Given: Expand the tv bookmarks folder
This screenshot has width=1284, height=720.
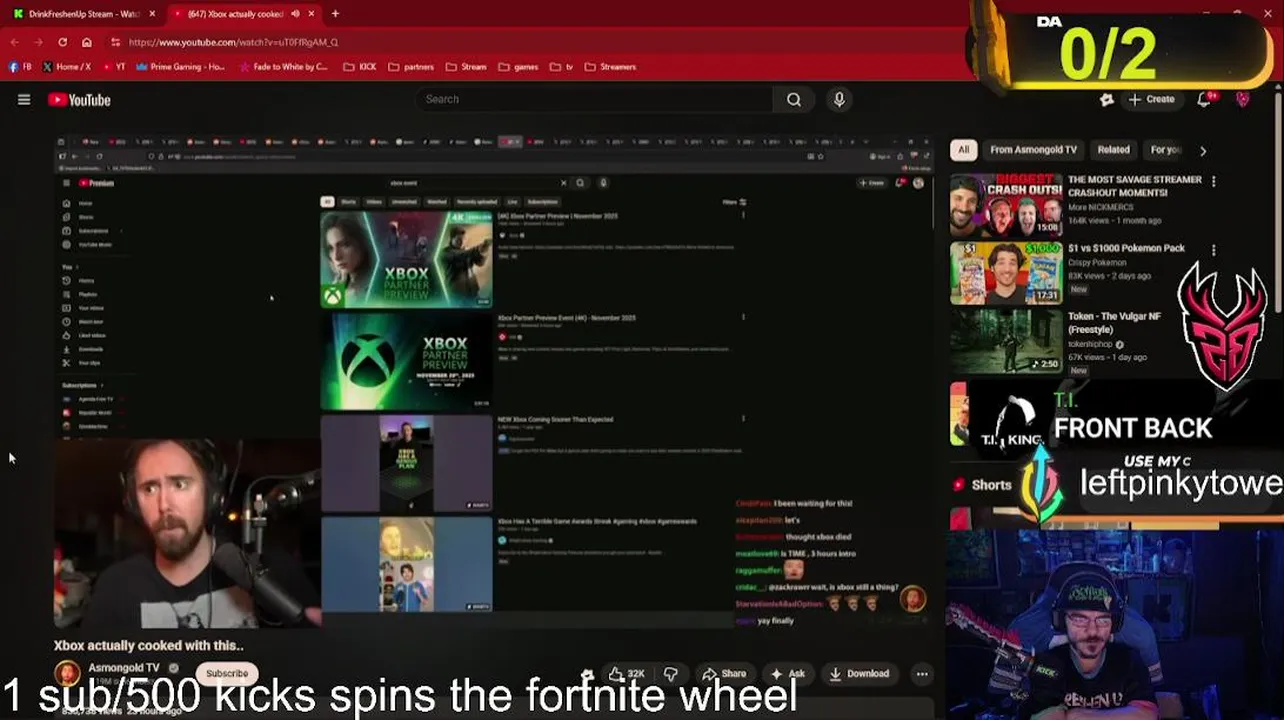Looking at the screenshot, I should [563, 67].
